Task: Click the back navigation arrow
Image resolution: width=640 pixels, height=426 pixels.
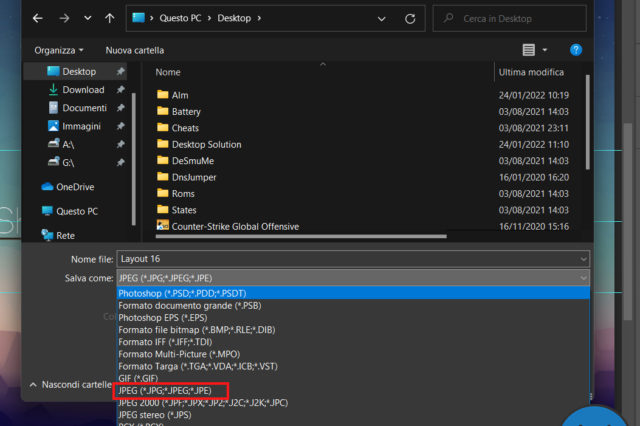Action: coord(37,18)
